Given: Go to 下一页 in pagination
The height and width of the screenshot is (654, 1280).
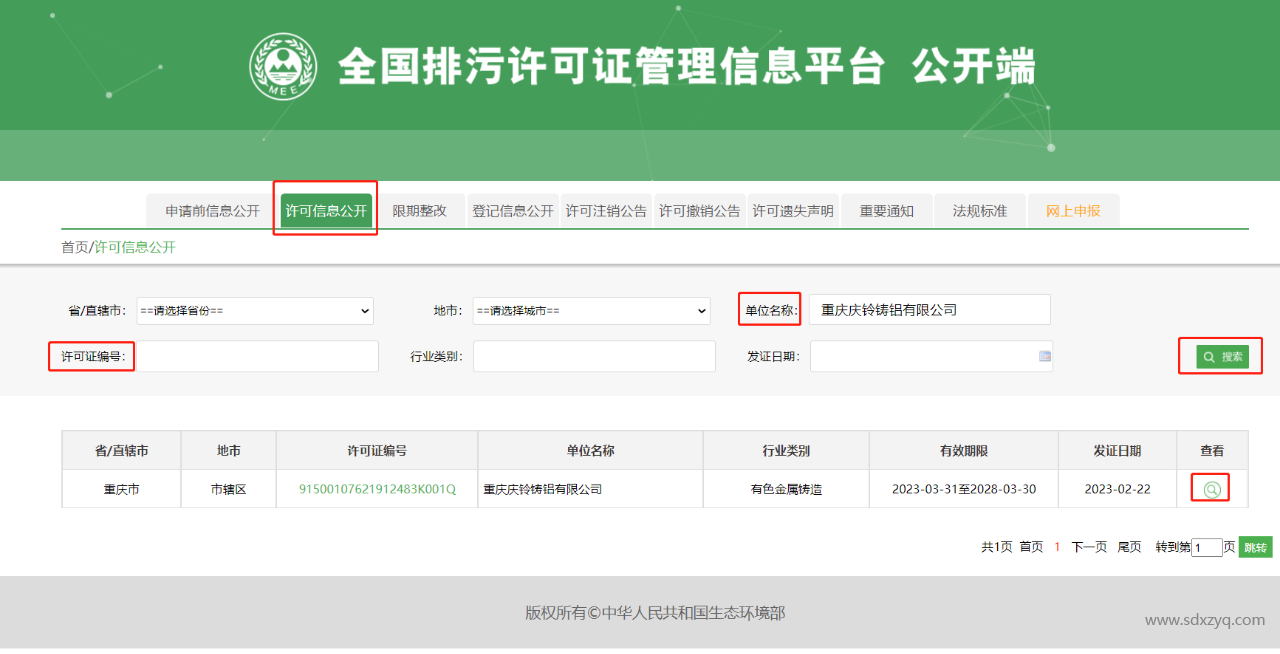Looking at the screenshot, I should point(1088,547).
